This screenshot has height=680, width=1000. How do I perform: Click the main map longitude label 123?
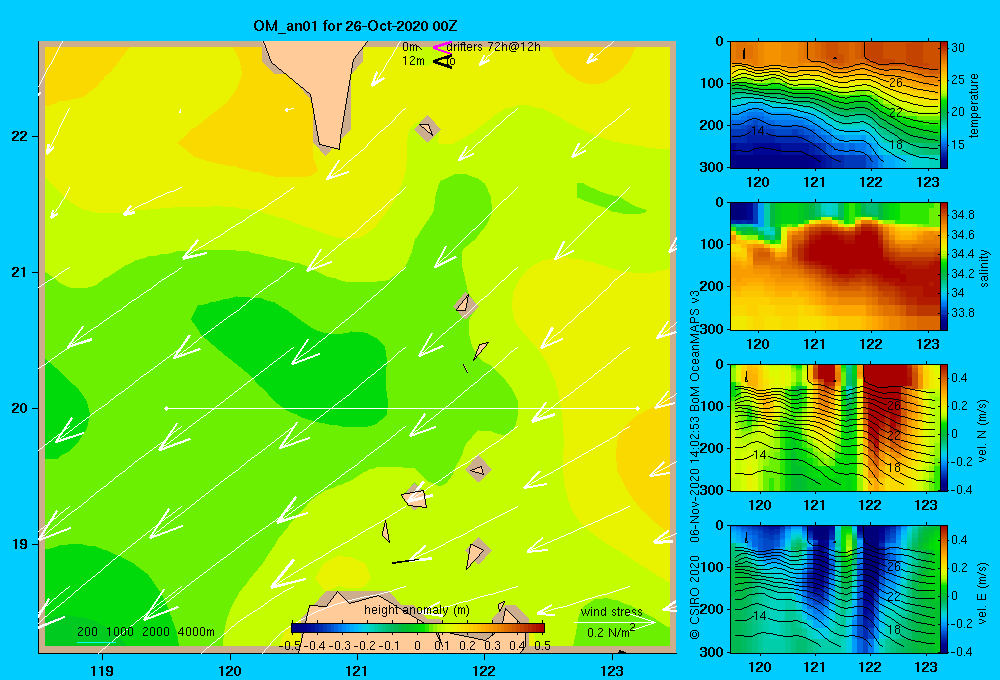point(612,670)
